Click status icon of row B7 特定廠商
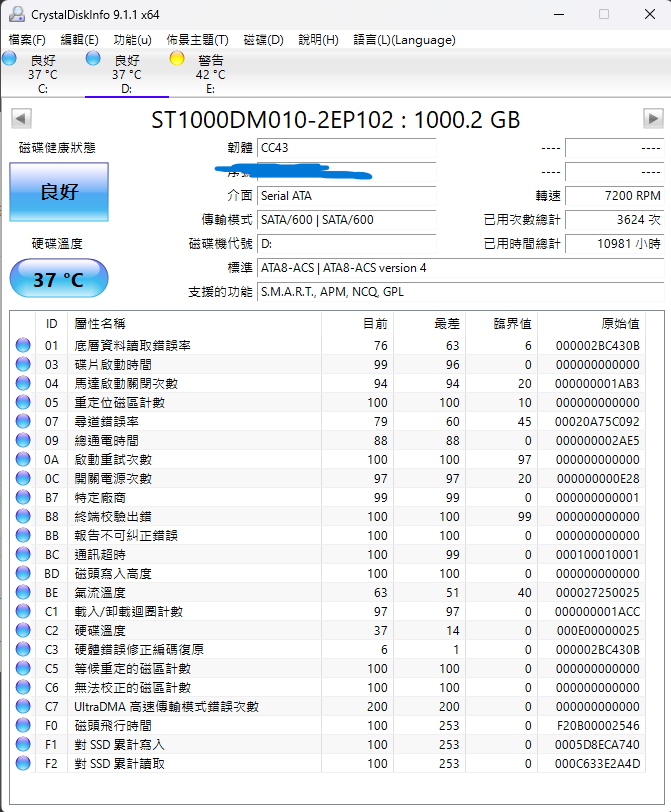Image resolution: width=671 pixels, height=812 pixels. point(23,497)
